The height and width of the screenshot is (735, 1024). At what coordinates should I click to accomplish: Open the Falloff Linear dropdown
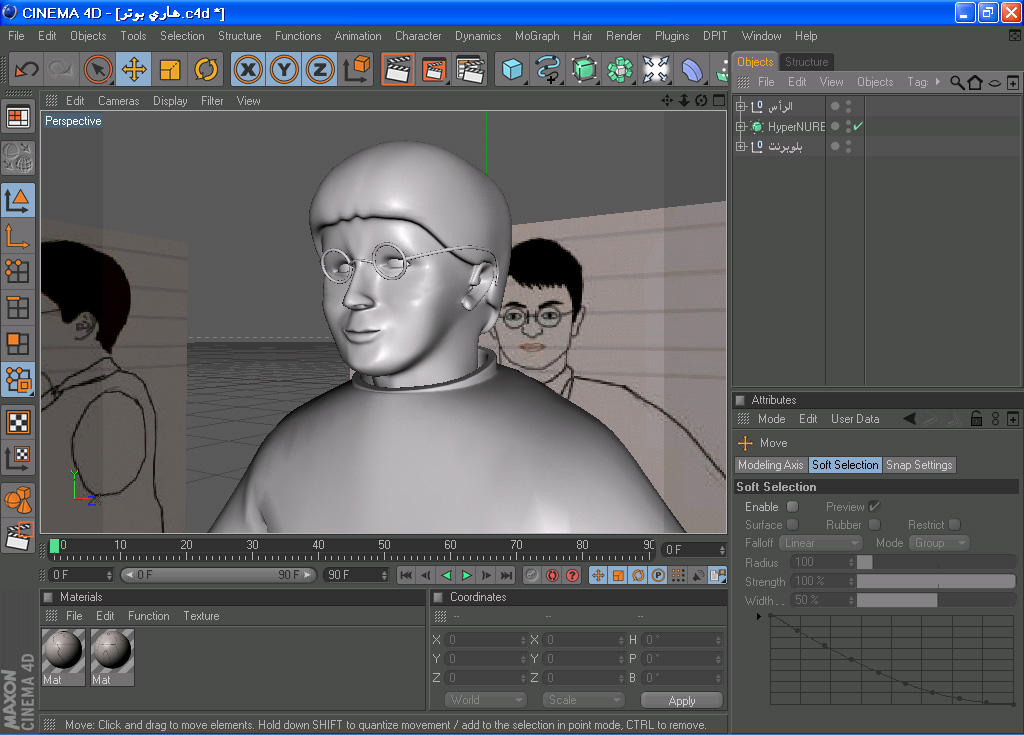point(821,543)
